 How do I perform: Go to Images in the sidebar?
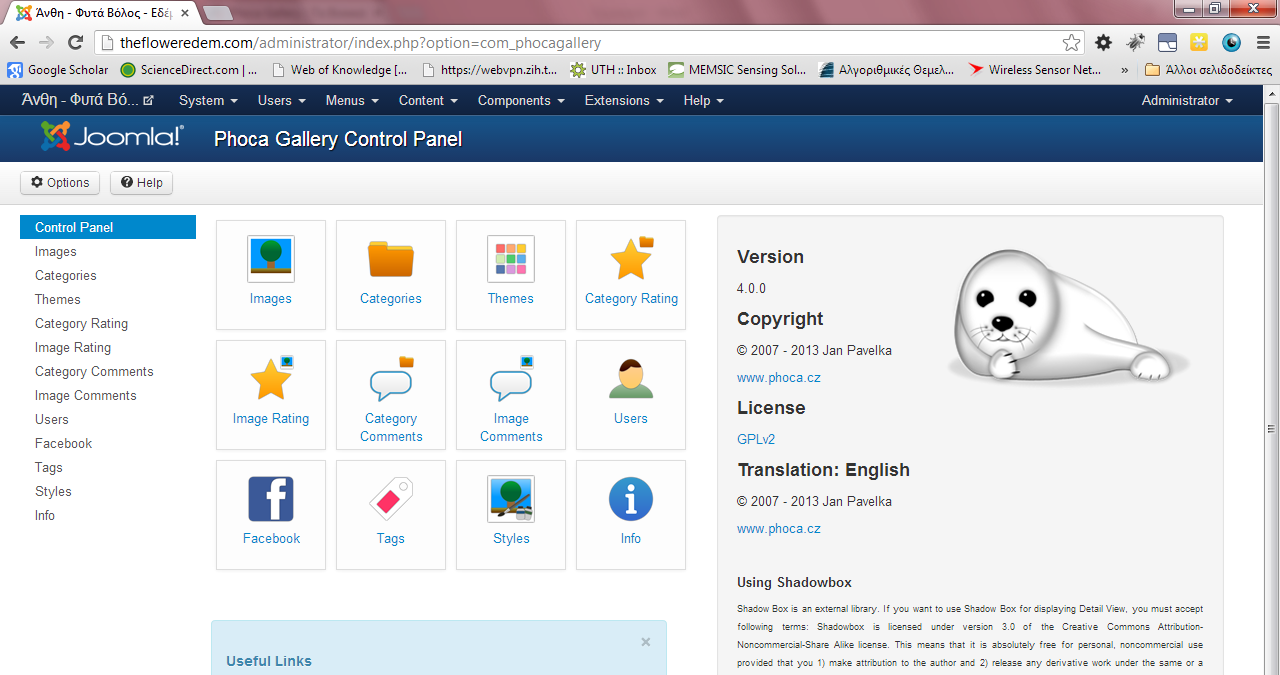56,251
